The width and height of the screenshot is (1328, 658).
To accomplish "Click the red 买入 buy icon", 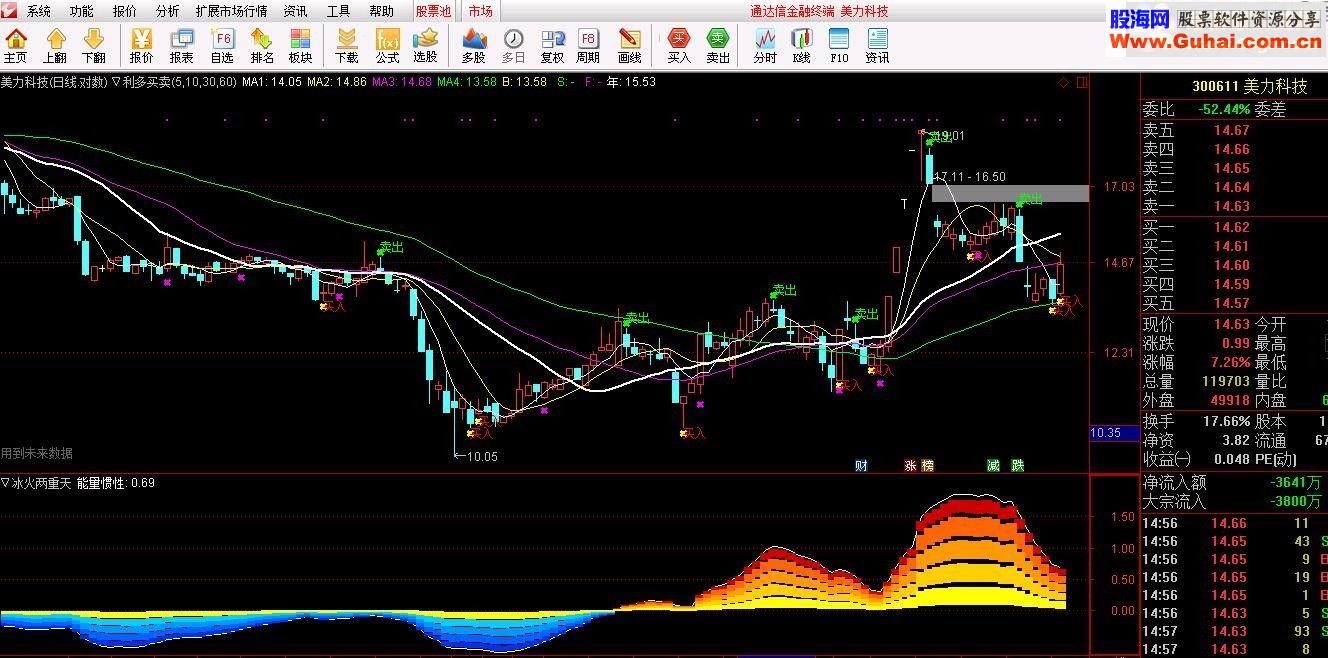I will point(679,46).
